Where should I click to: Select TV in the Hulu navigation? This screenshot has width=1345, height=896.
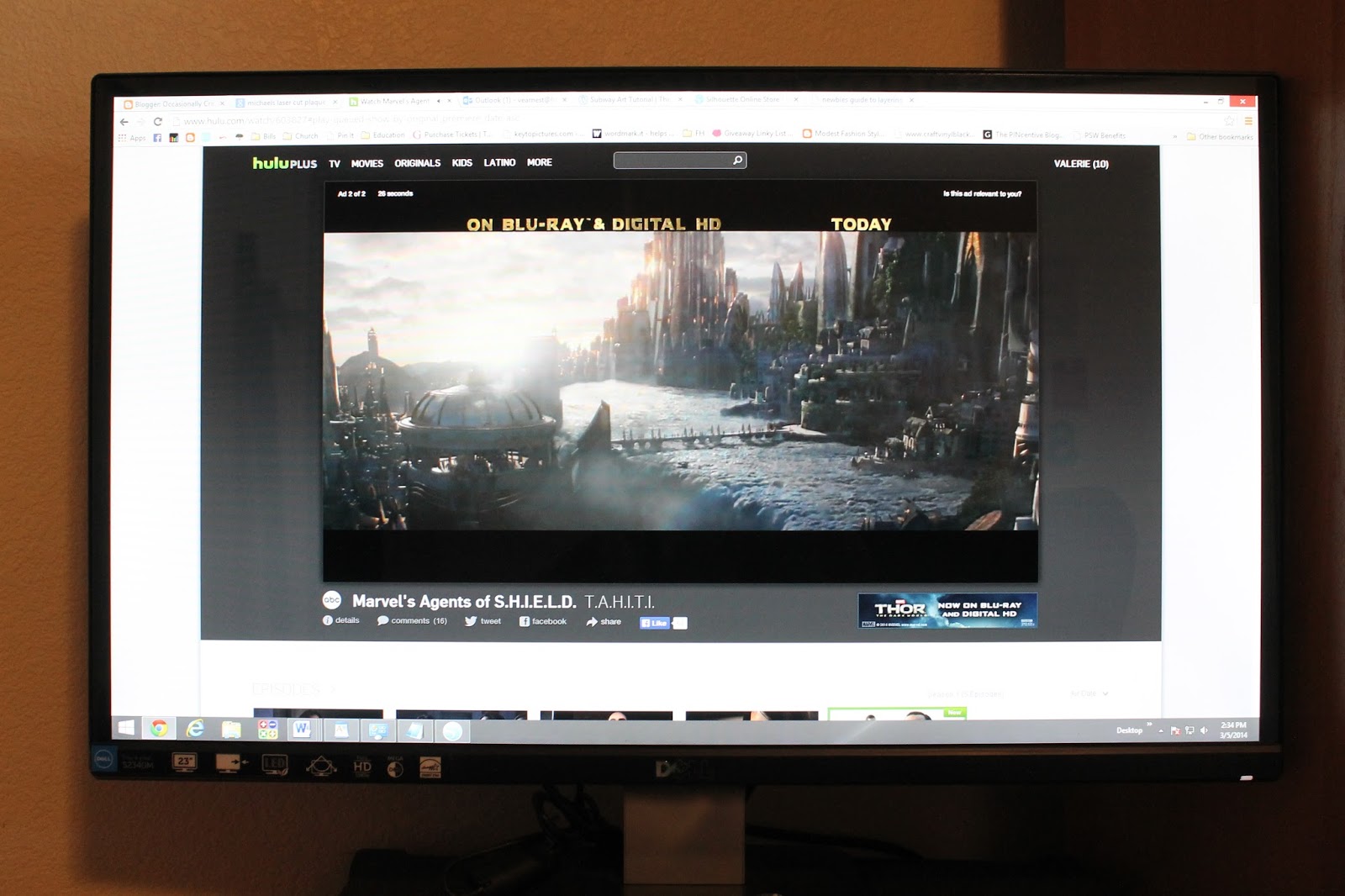pos(335,164)
